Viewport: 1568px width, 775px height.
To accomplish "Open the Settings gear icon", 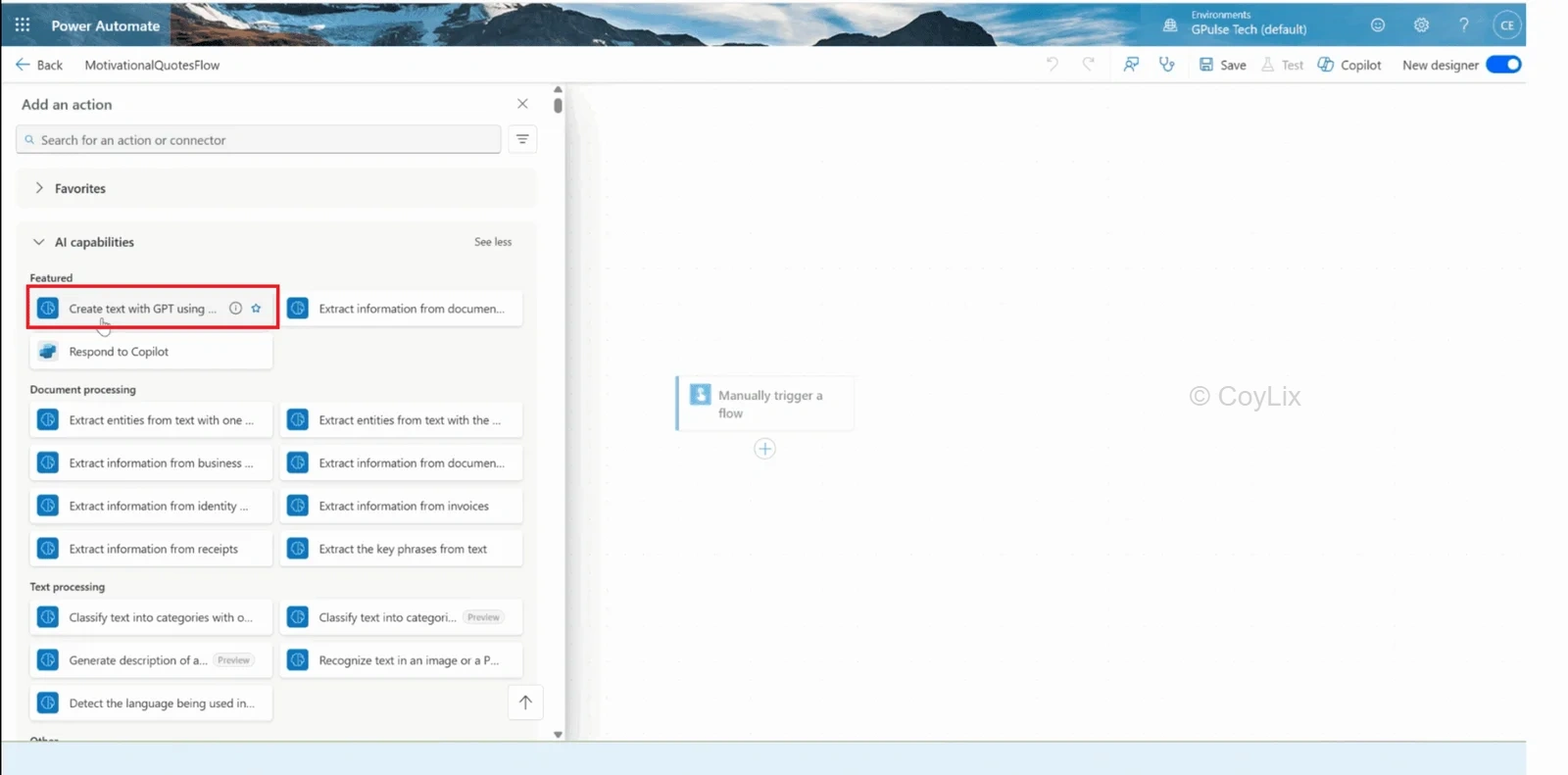I will coord(1421,24).
